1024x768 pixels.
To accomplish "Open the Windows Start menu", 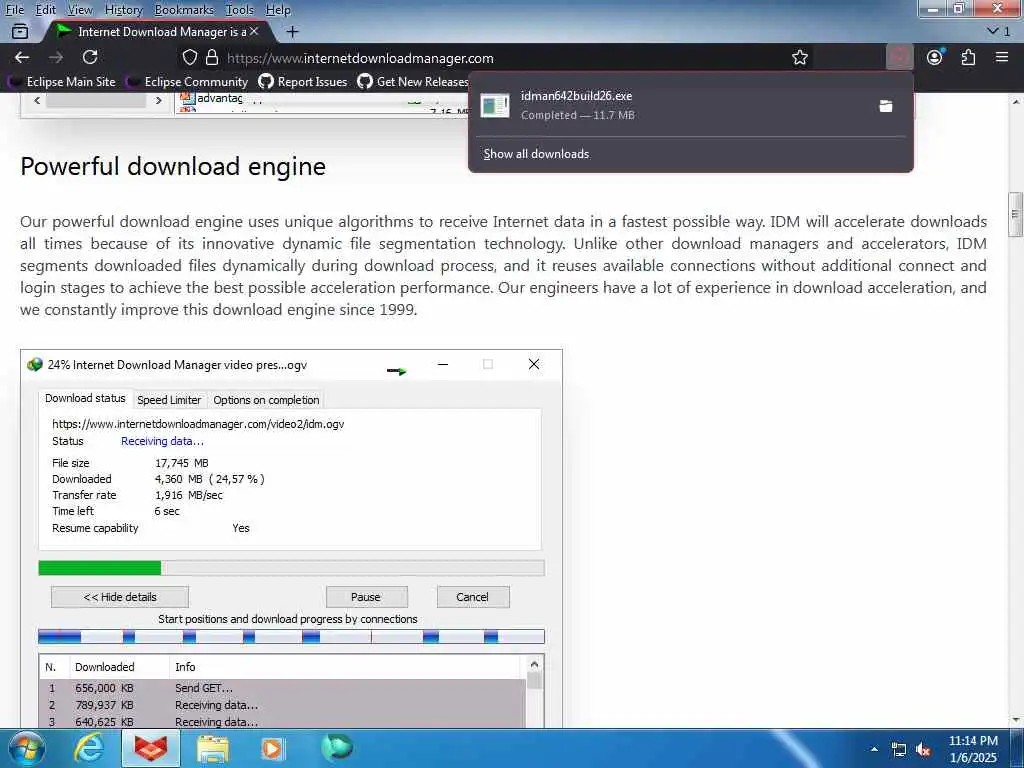I will (x=27, y=748).
